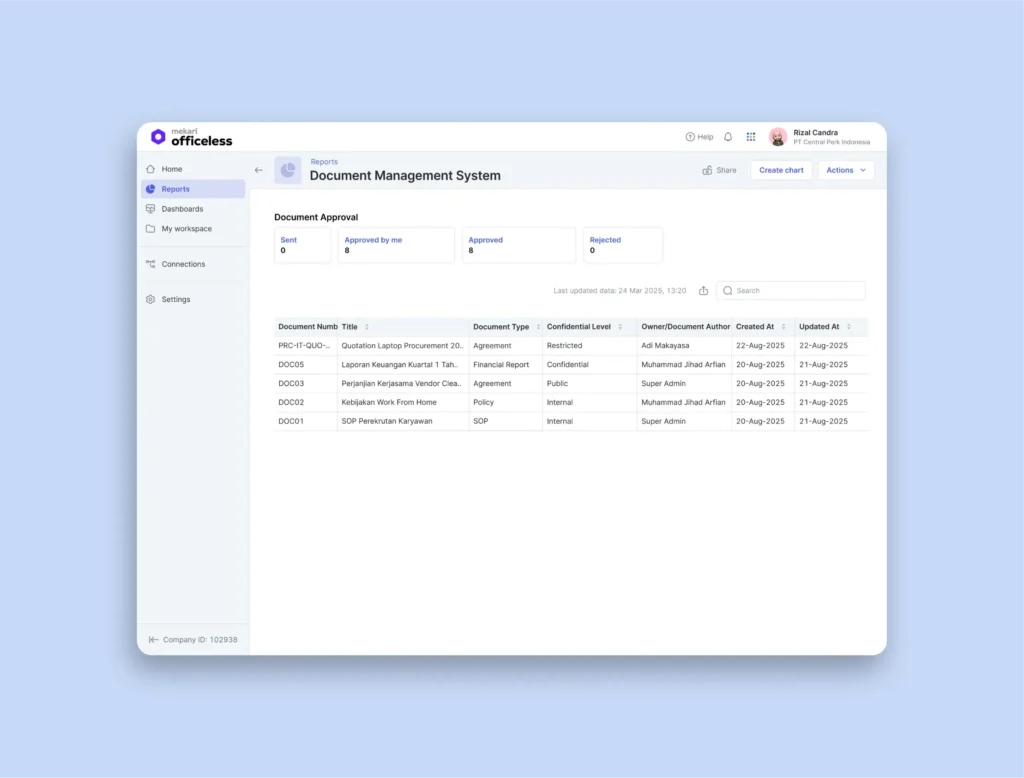The image size is (1024, 778).
Task: Collapse the sidebar with the bottom arrow
Action: click(152, 639)
